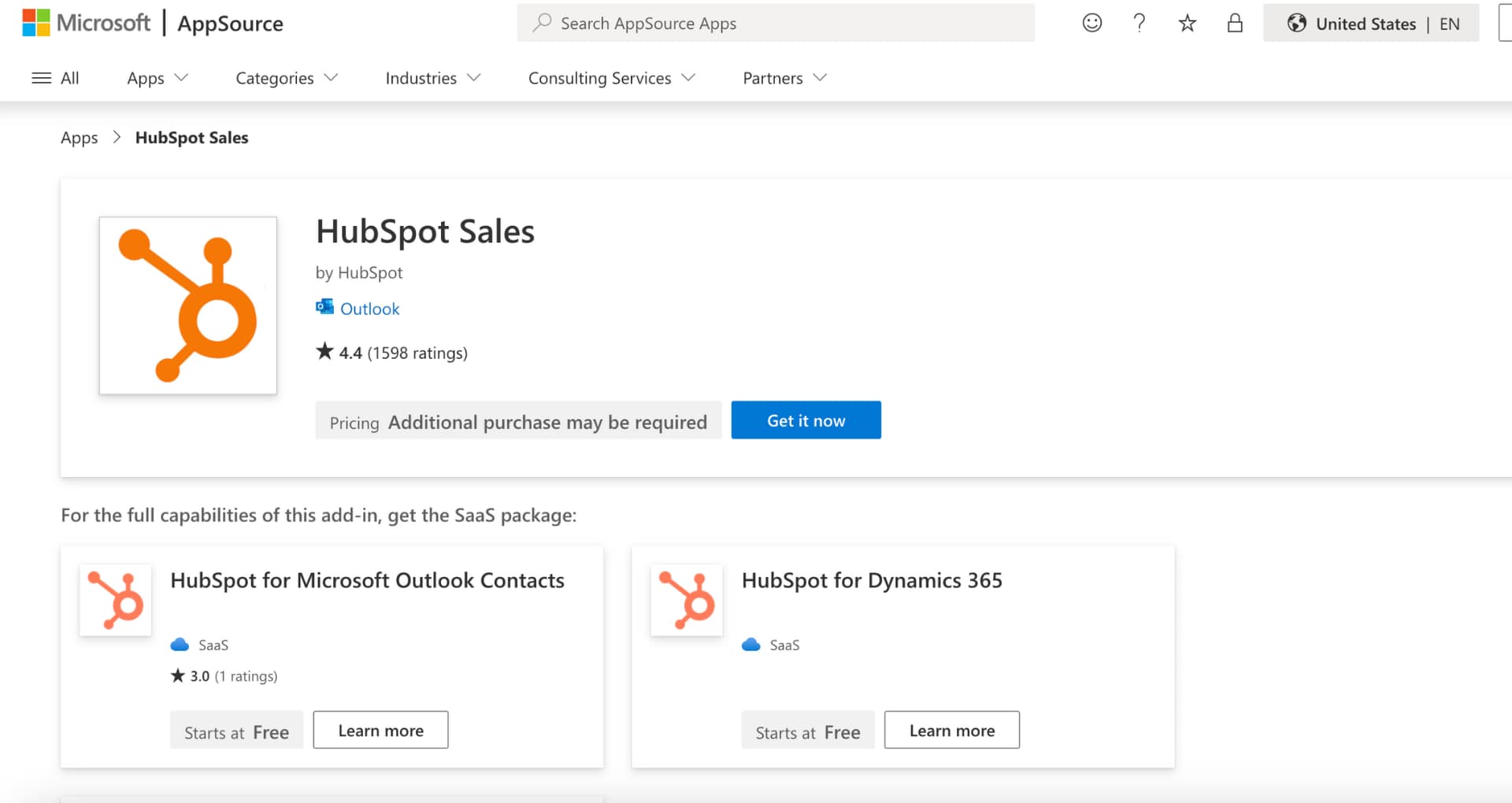This screenshot has height=803, width=1512.
Task: Click the Outlook link under HubSpot Sales
Action: (369, 308)
